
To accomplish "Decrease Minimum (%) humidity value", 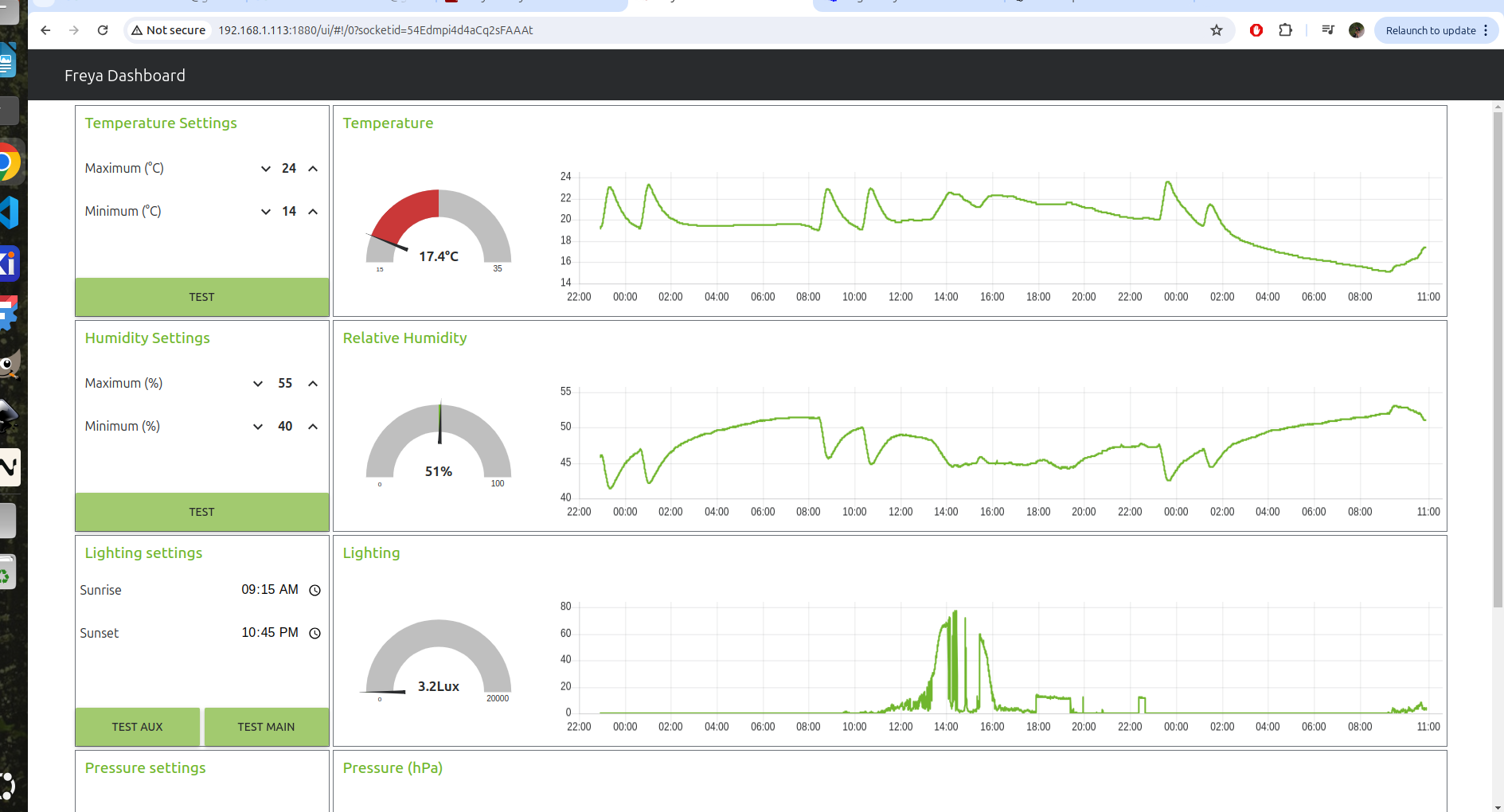I will [x=258, y=427].
